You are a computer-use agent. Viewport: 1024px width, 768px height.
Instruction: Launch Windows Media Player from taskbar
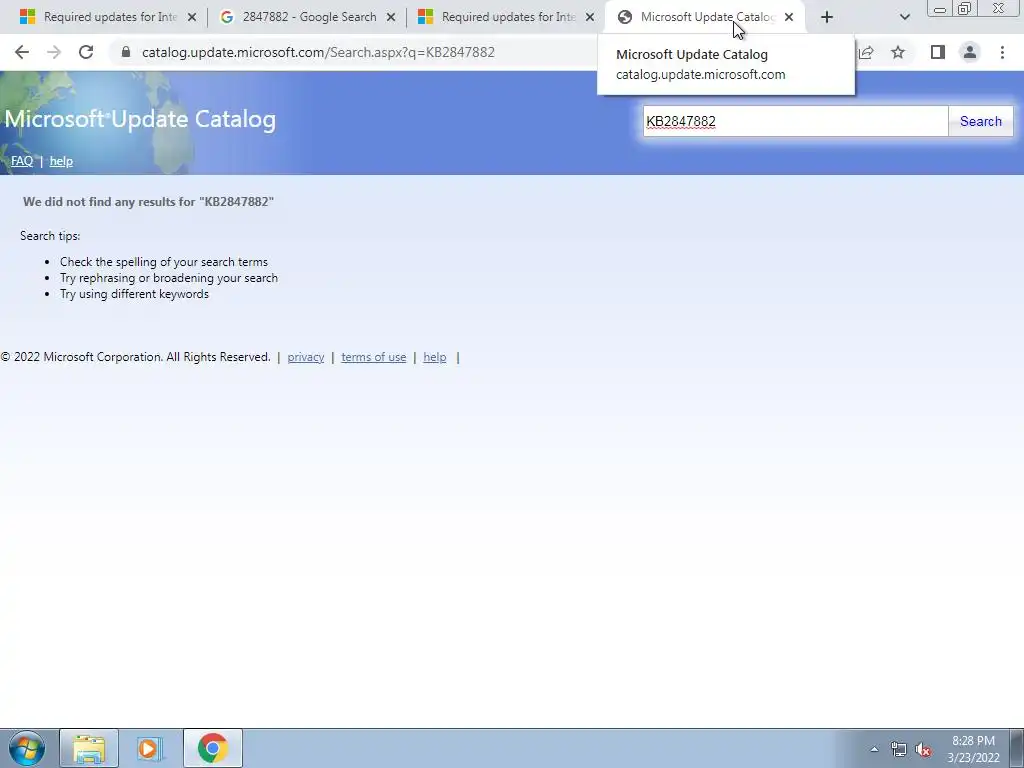pyautogui.click(x=150, y=748)
